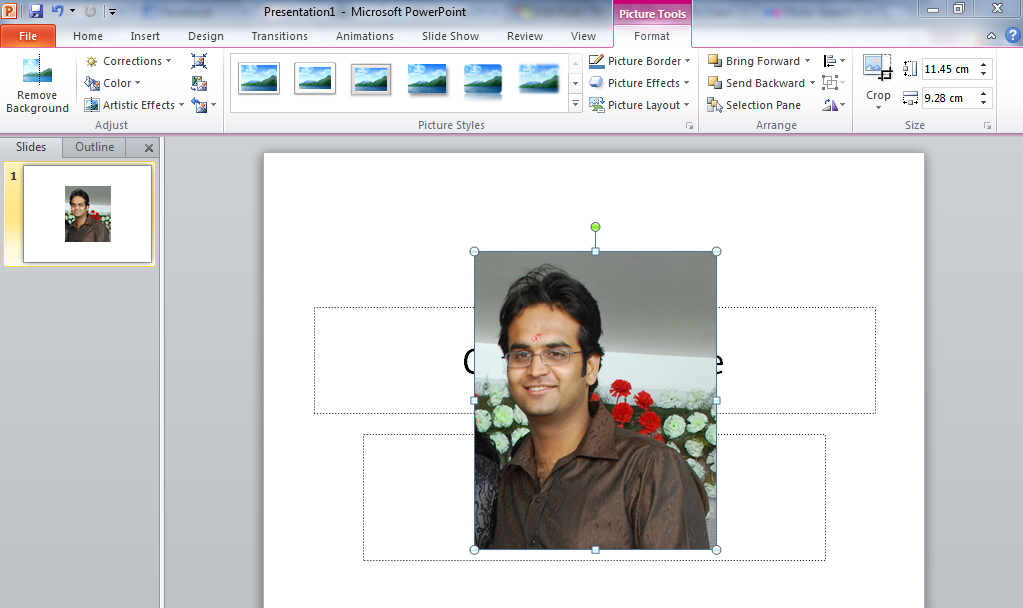Viewport: 1023px width, 608px height.
Task: Decrease the shape width with down arrow
Action: 984,103
